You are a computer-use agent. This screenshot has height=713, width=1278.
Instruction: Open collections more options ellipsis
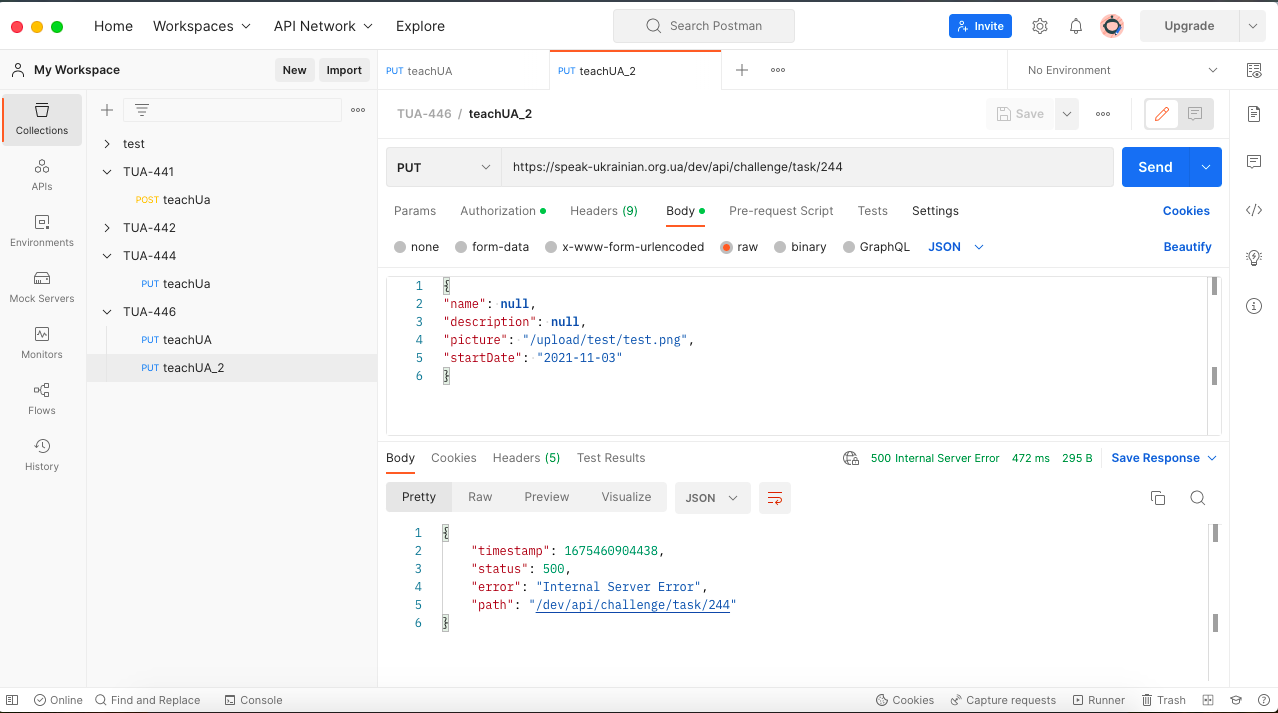358,110
